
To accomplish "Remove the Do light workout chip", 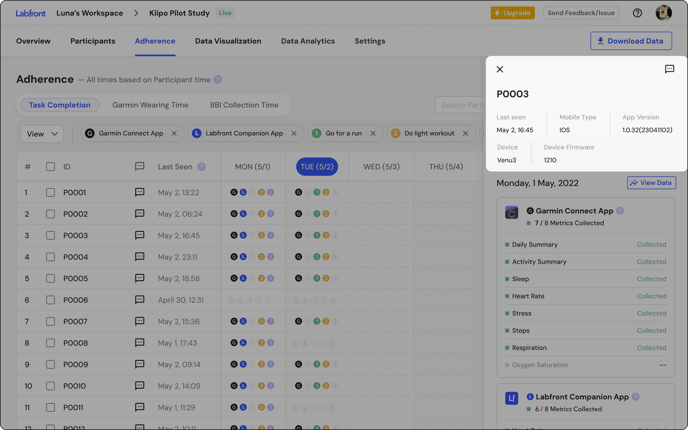I will pyautogui.click(x=466, y=133).
